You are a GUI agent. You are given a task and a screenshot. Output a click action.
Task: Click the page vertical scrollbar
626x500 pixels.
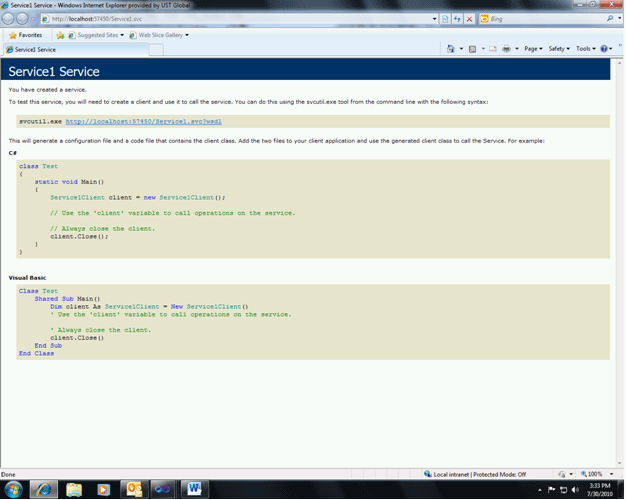620,264
